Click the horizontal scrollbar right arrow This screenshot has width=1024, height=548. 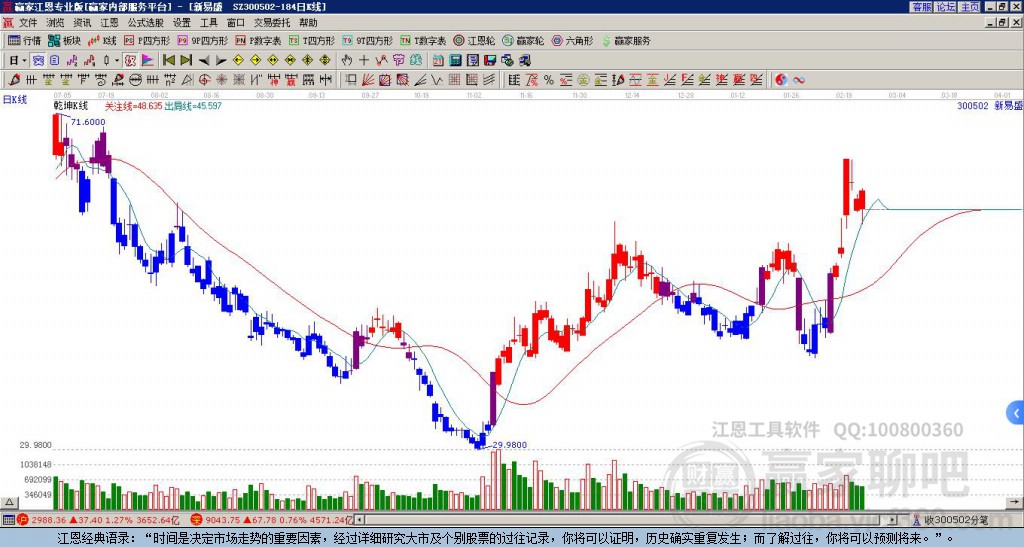tap(892, 520)
